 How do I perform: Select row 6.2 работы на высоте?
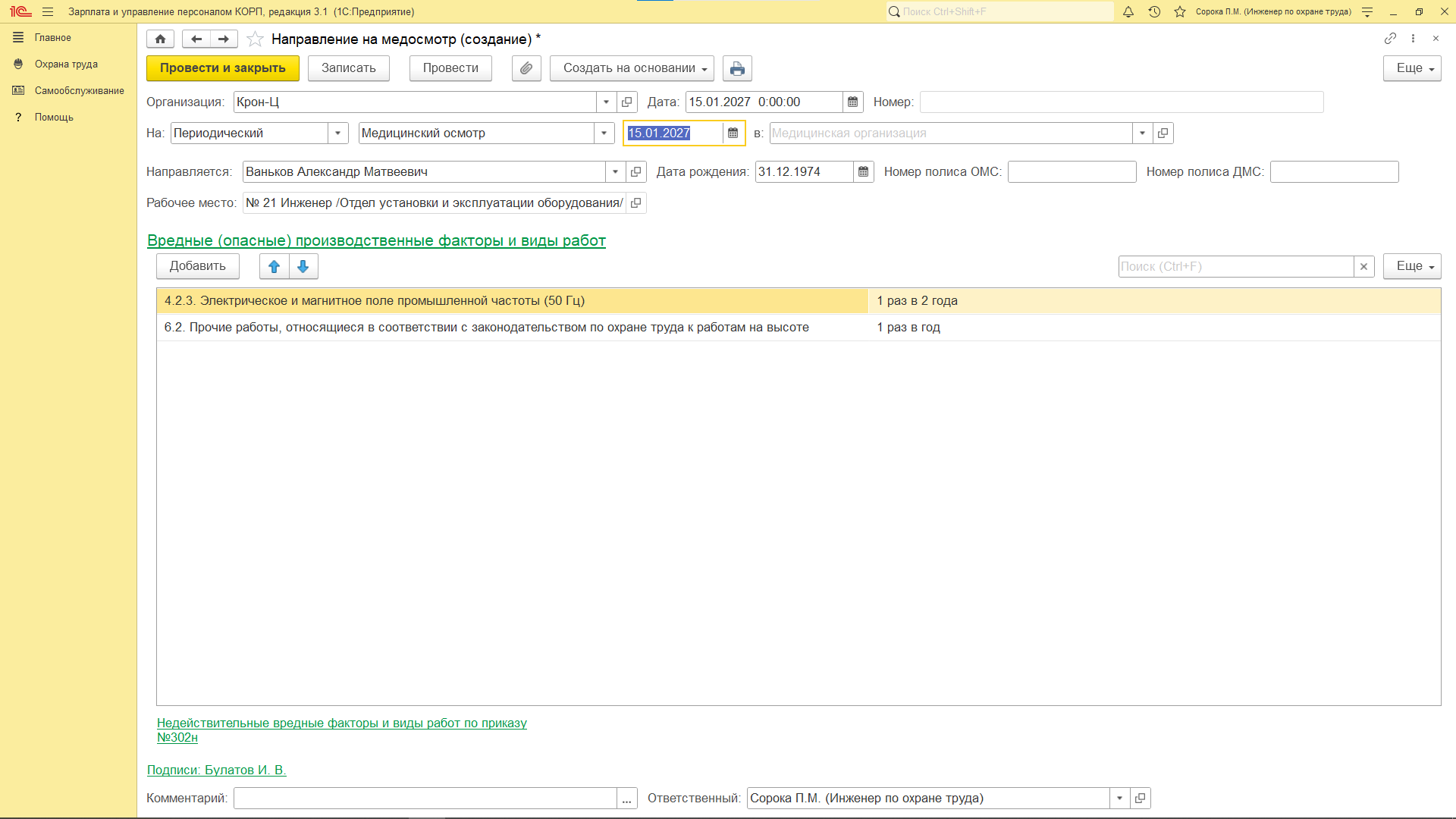click(485, 328)
